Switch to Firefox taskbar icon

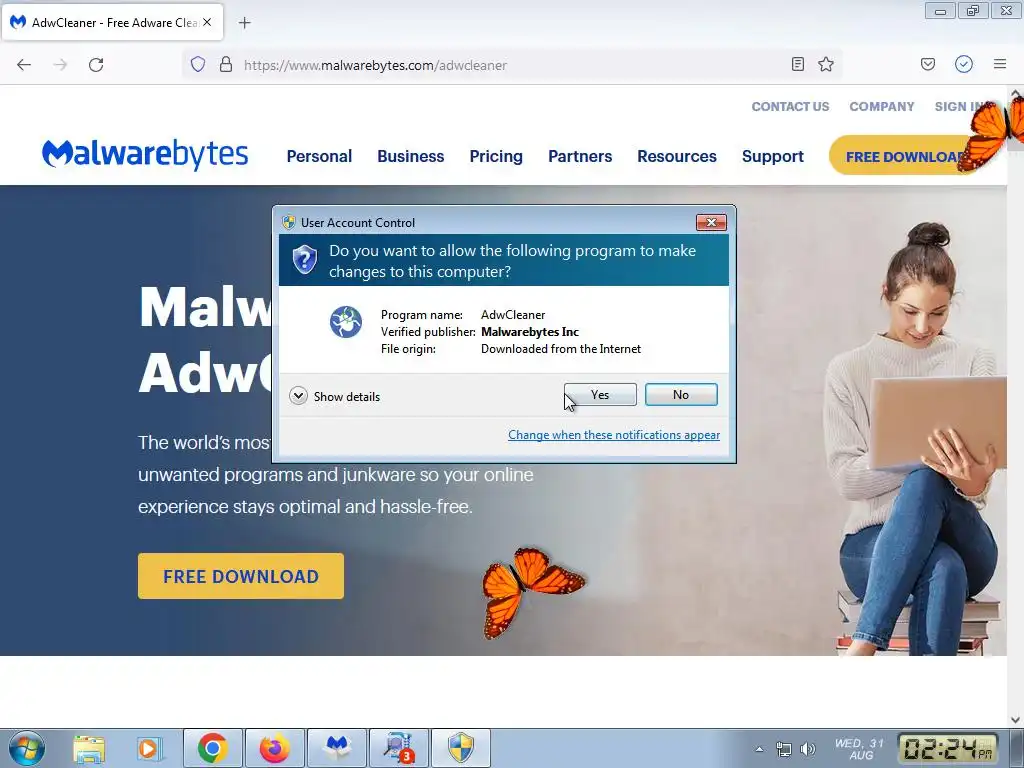(x=274, y=748)
